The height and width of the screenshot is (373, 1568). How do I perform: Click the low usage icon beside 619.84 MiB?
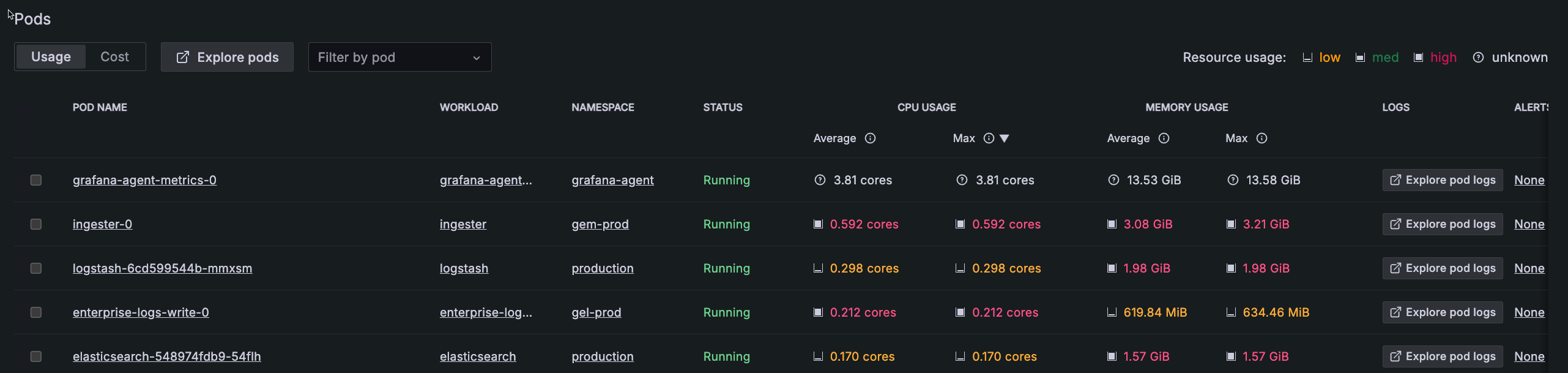coord(1112,312)
